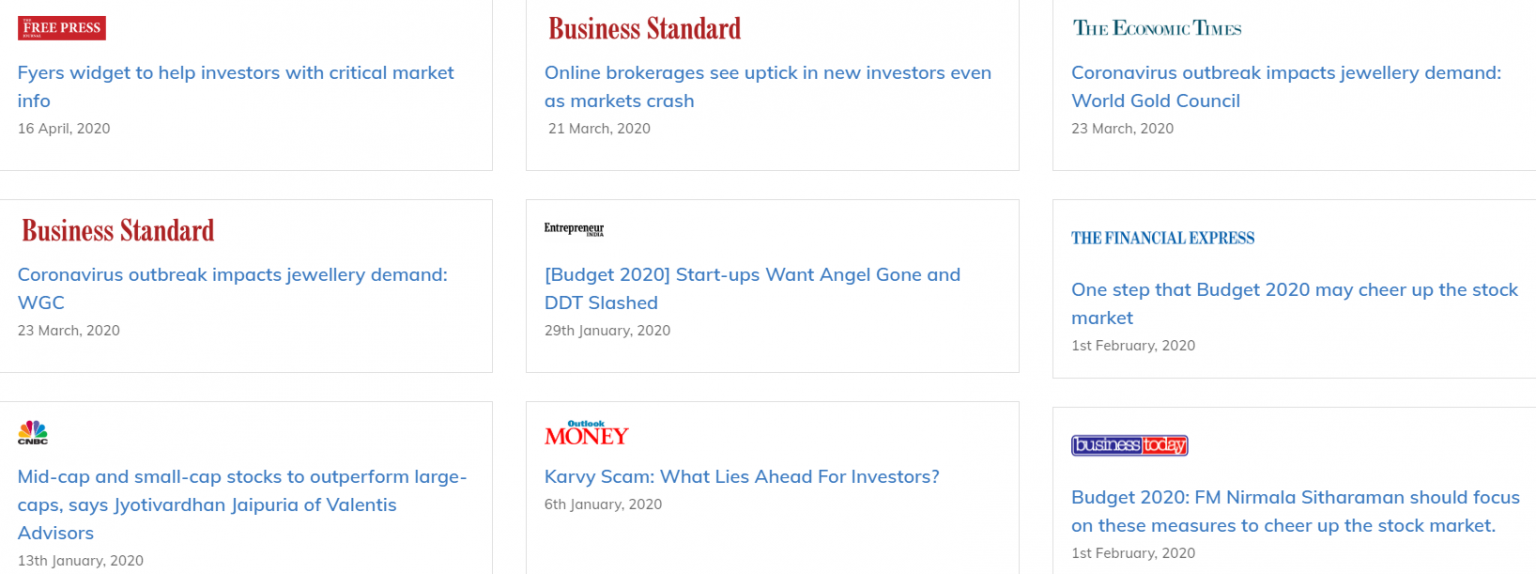Image resolution: width=1536 pixels, height=574 pixels.
Task: Open 'Karvy Scam: What Lies Ahead' article
Action: (742, 477)
